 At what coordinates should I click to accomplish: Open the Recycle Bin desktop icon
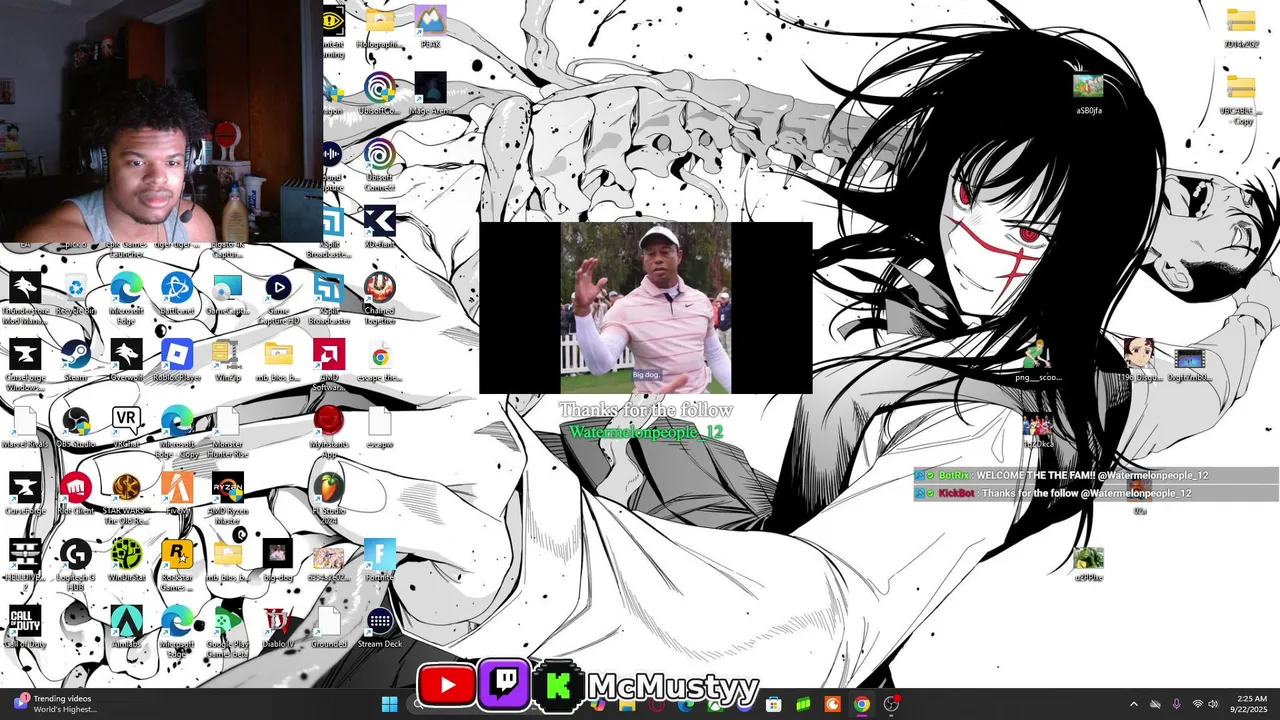76,295
